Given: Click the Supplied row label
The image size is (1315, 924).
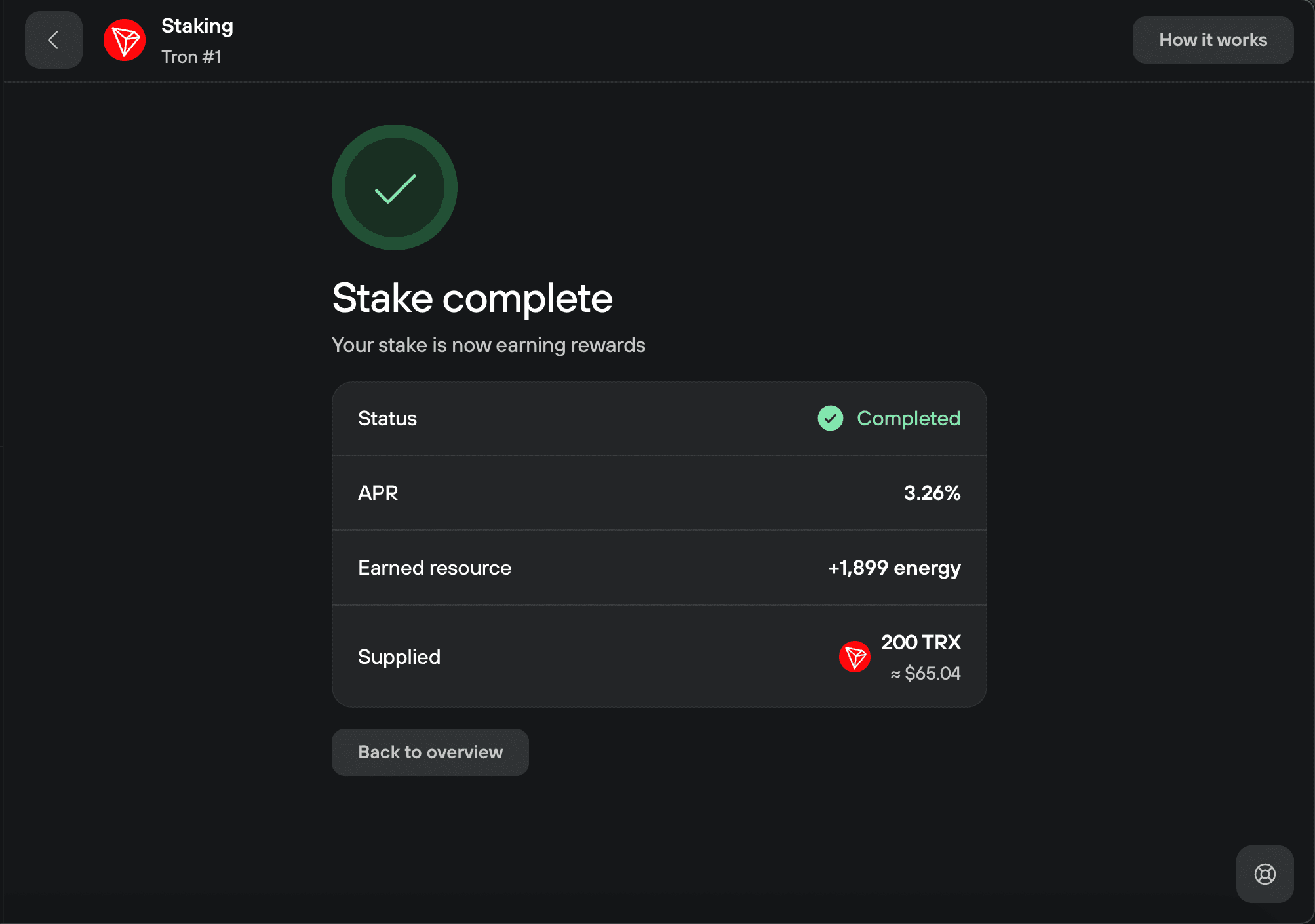Looking at the screenshot, I should (399, 657).
